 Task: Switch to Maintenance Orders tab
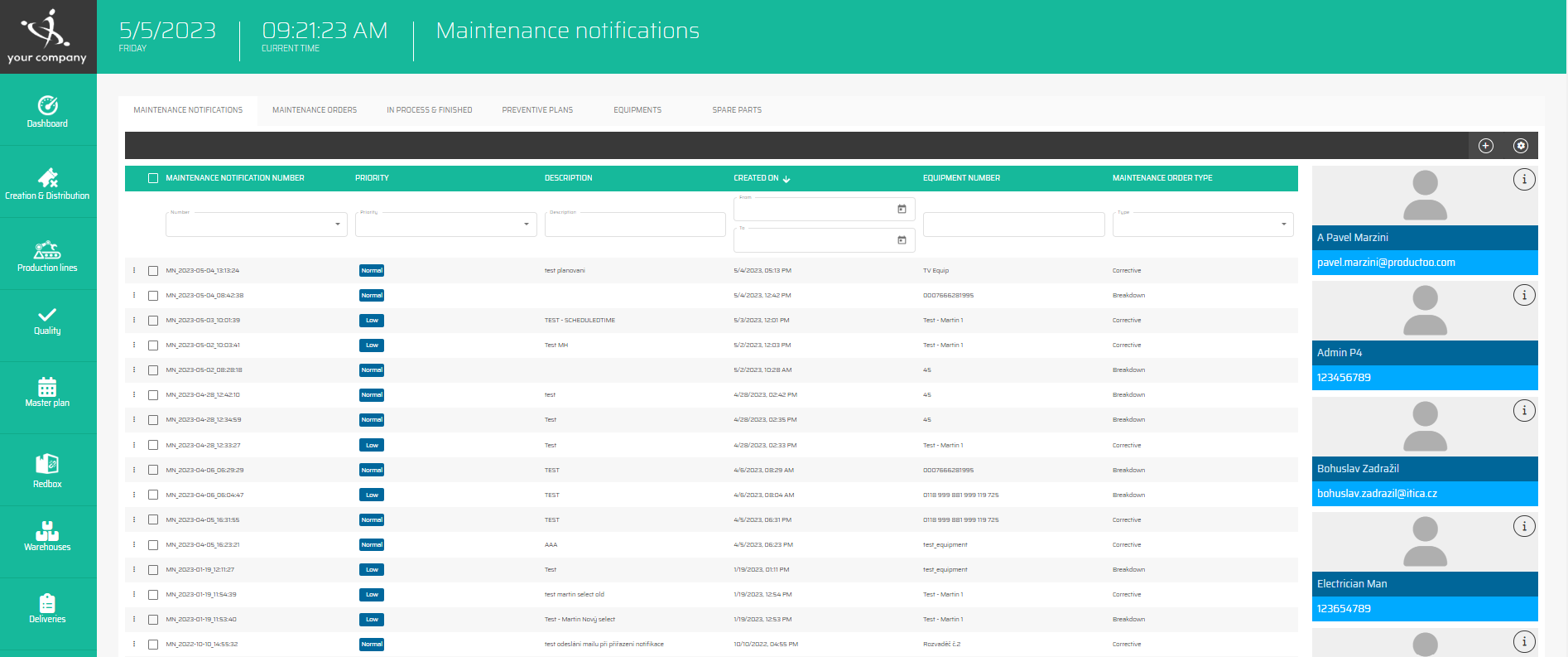tap(315, 110)
